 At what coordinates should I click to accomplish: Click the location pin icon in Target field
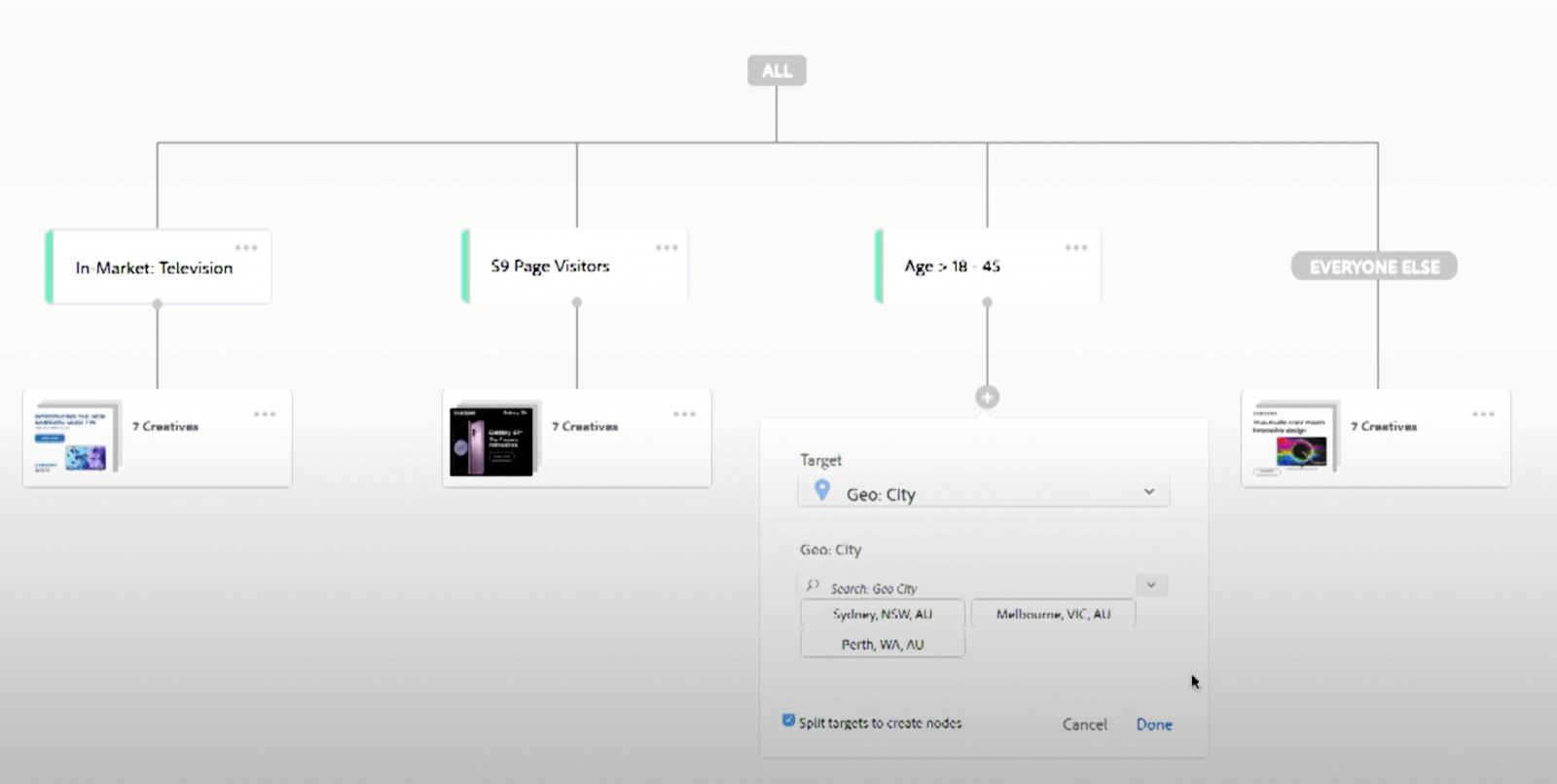pos(822,491)
